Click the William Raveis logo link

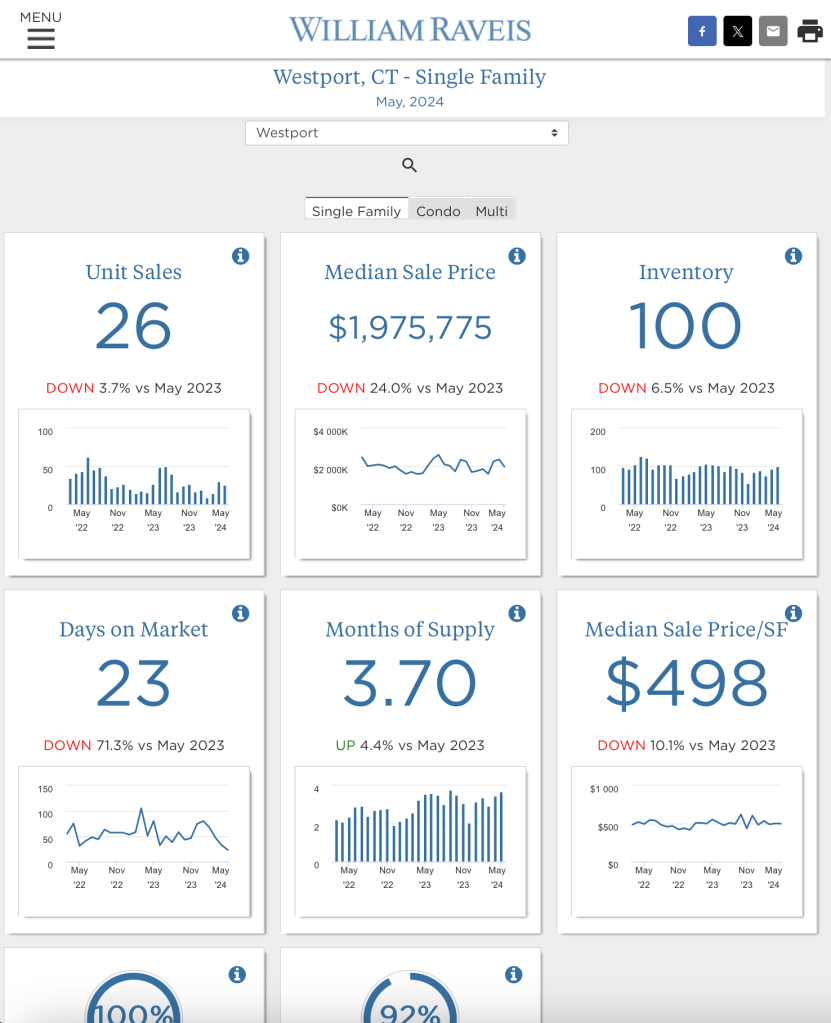point(410,30)
